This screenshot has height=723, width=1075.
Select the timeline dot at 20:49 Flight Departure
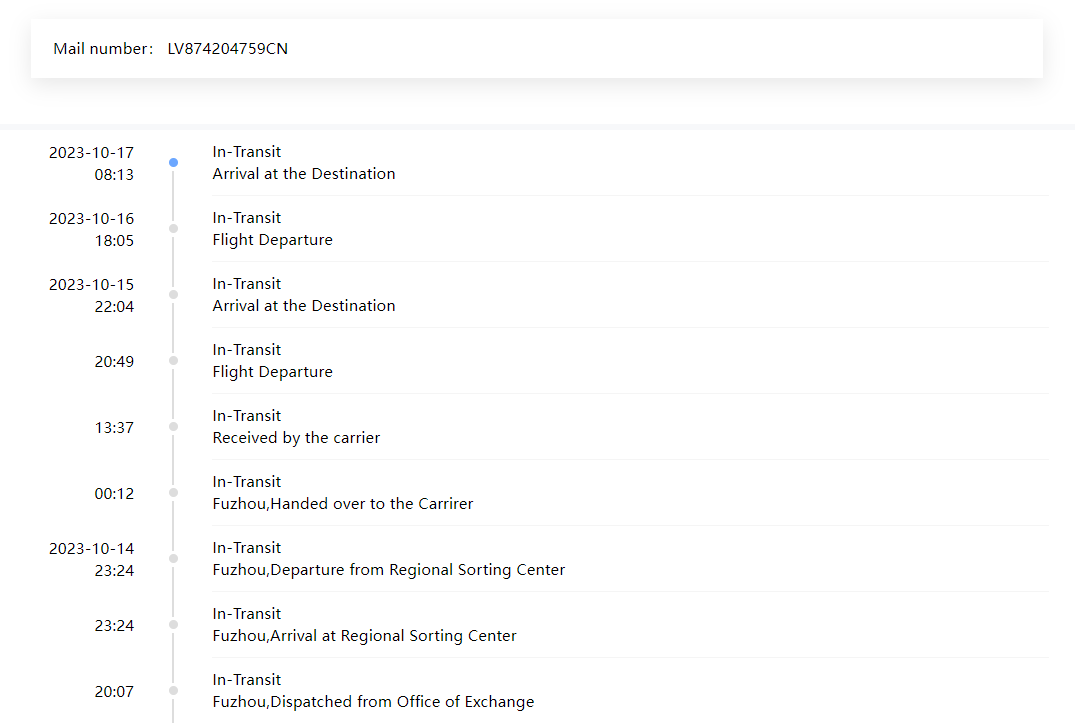(173, 360)
